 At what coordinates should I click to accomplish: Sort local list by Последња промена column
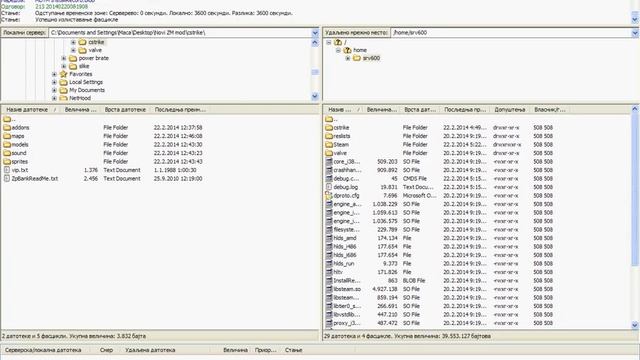click(x=180, y=109)
